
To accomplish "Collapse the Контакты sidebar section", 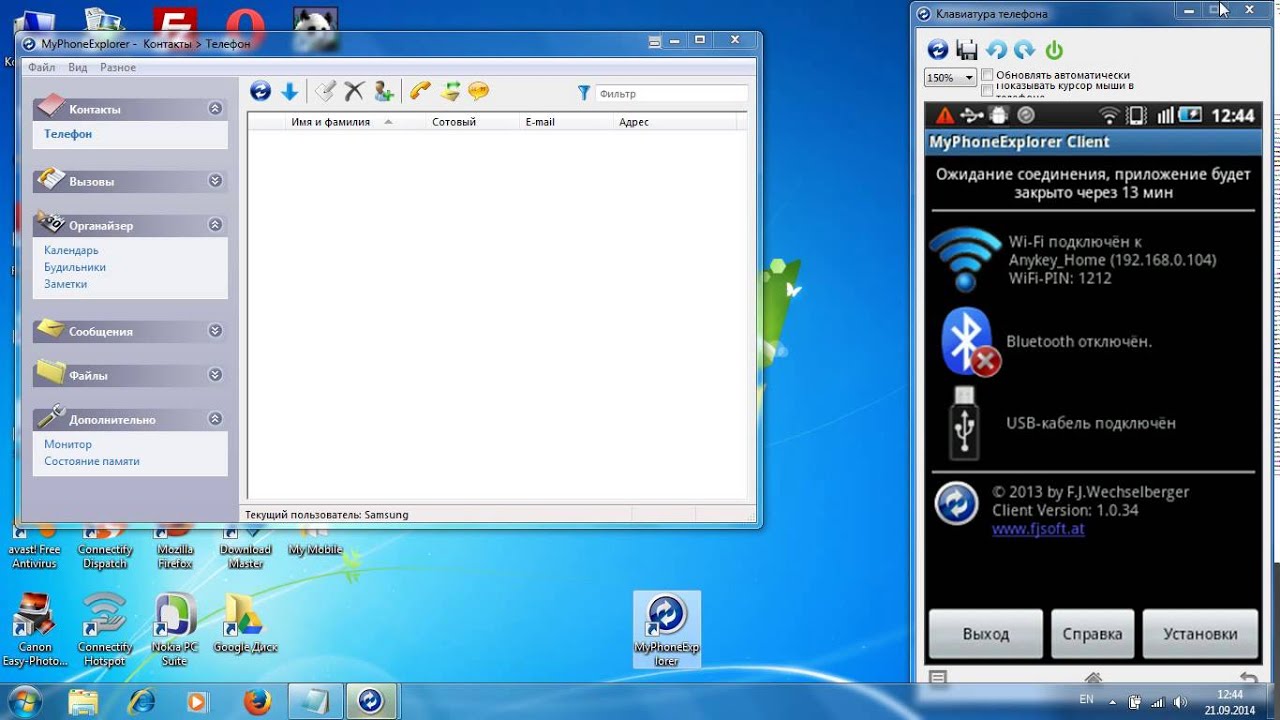I will pyautogui.click(x=215, y=108).
